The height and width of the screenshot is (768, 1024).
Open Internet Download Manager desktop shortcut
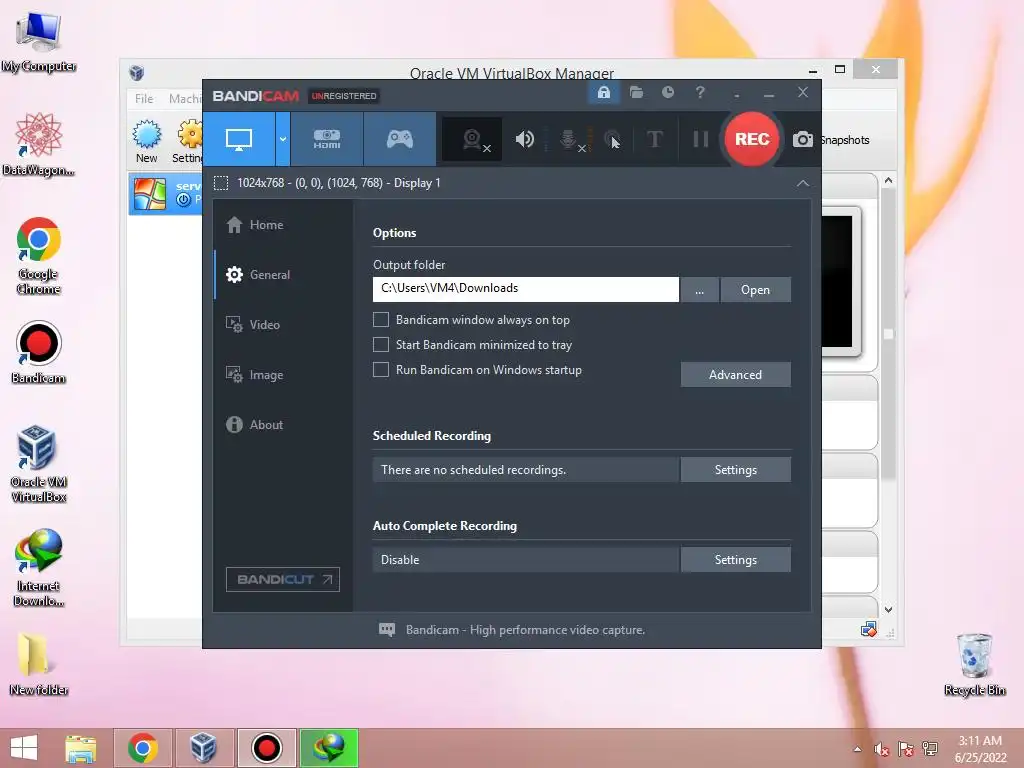click(39, 567)
